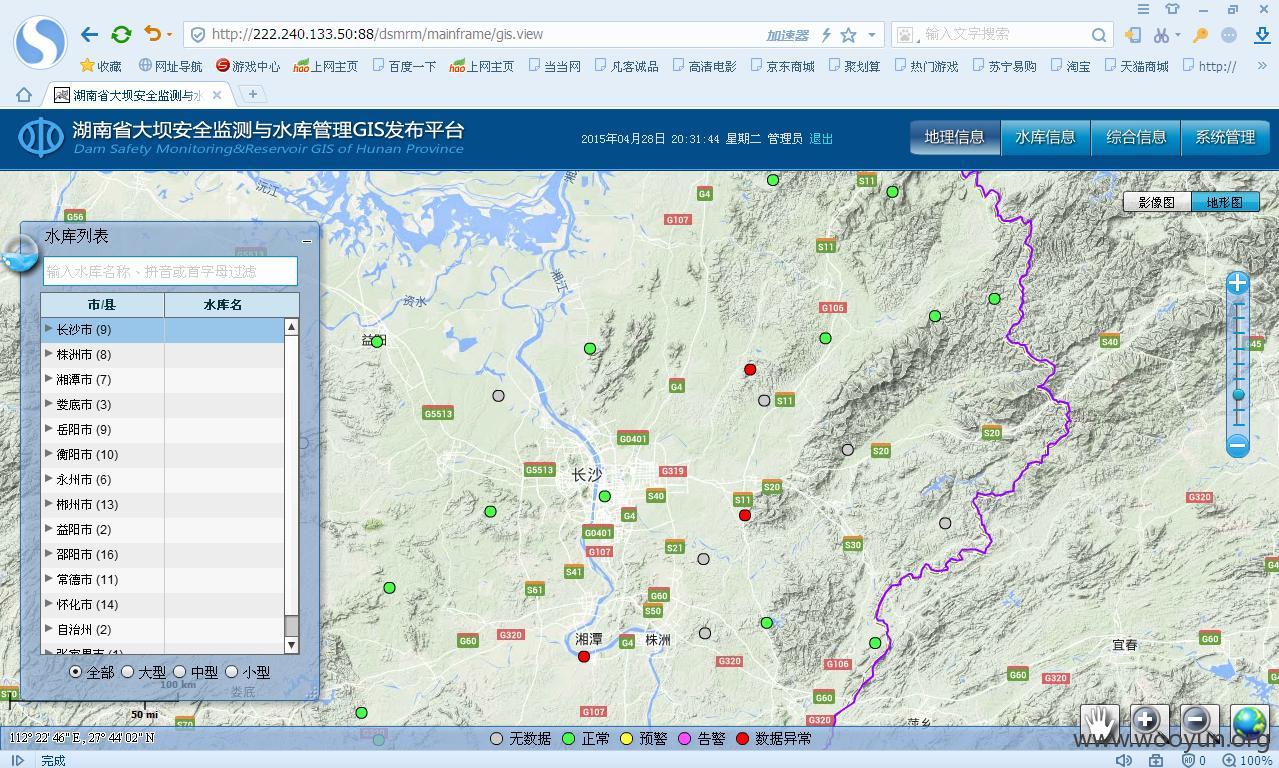This screenshot has height=768, width=1279.
Task: Select the 大型 radio button
Action: 127,672
